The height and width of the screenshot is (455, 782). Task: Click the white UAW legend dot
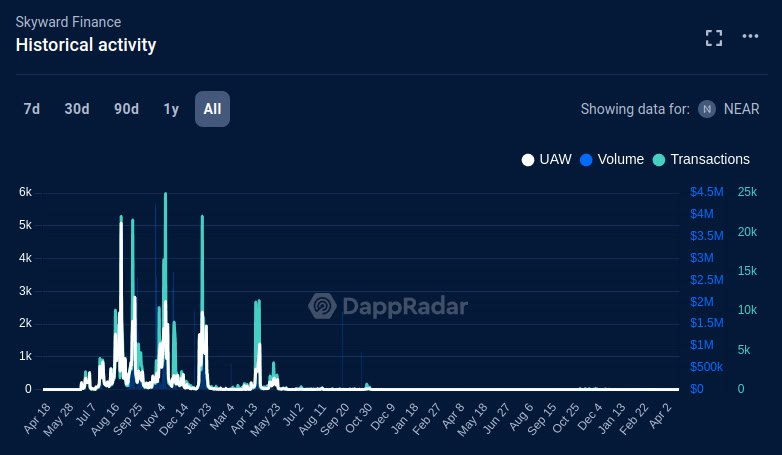(x=527, y=159)
